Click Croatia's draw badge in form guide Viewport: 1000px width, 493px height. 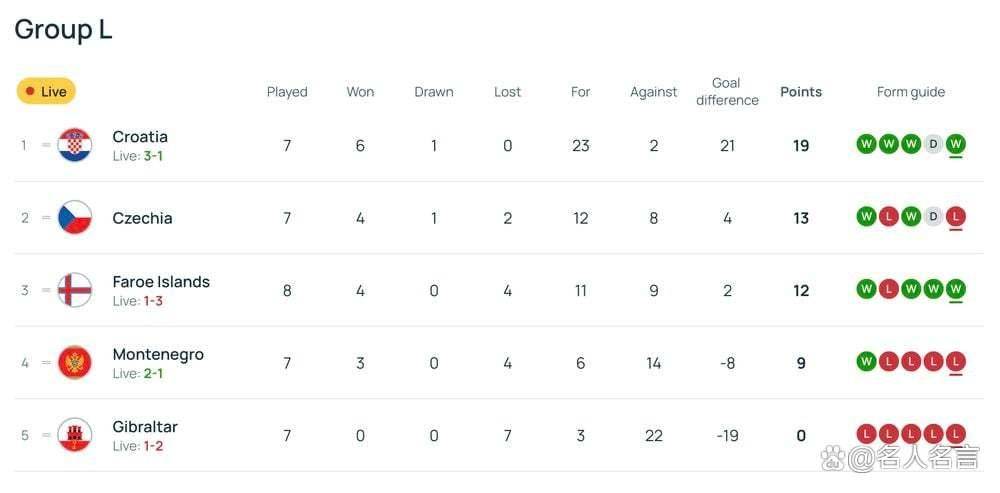coord(933,145)
